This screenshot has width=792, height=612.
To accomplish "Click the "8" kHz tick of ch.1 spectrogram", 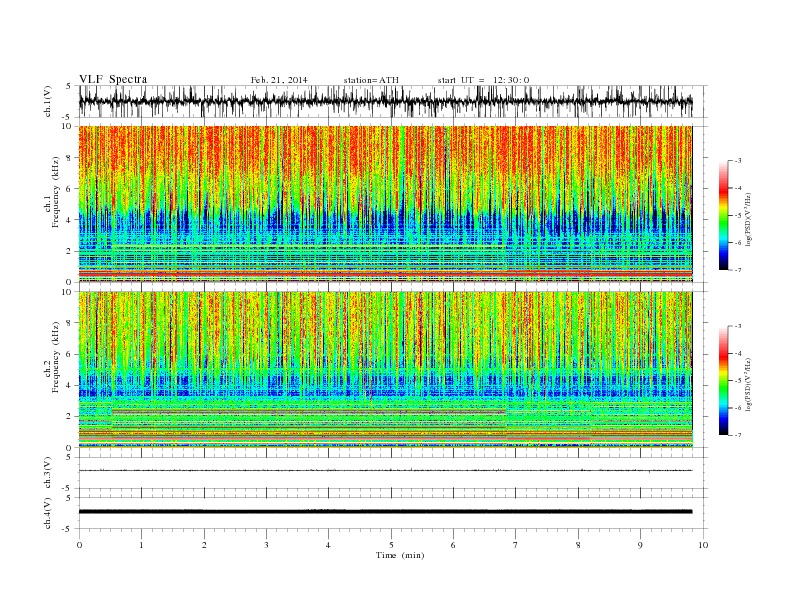I will (70, 158).
